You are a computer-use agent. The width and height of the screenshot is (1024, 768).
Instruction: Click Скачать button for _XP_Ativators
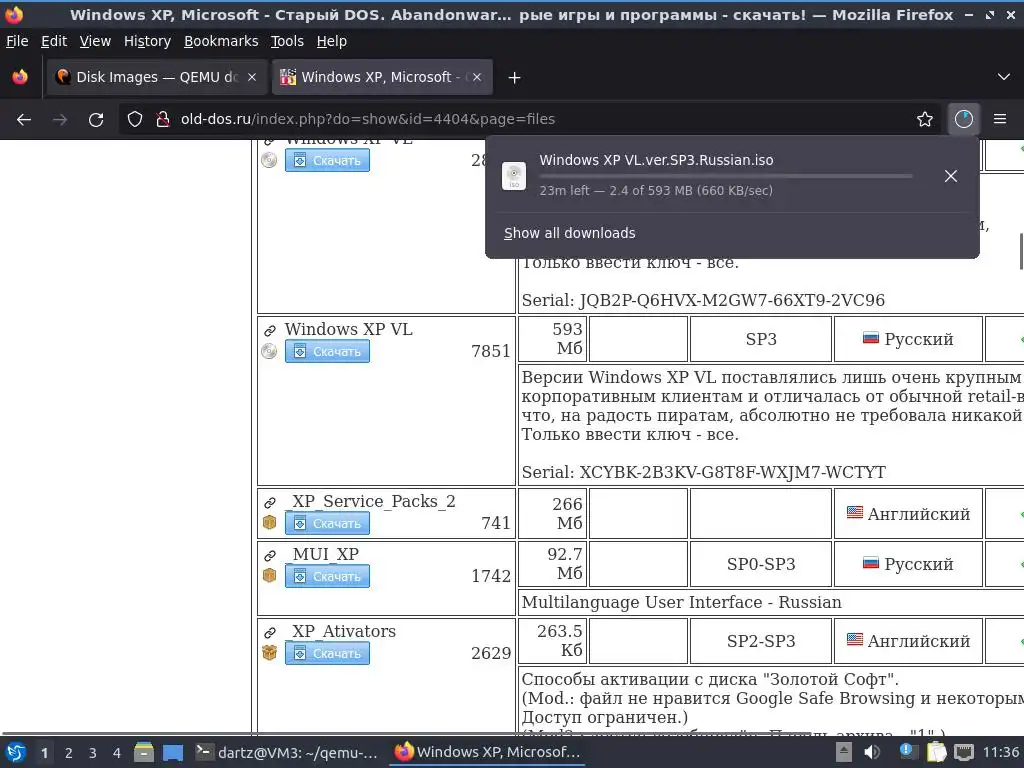pos(327,653)
